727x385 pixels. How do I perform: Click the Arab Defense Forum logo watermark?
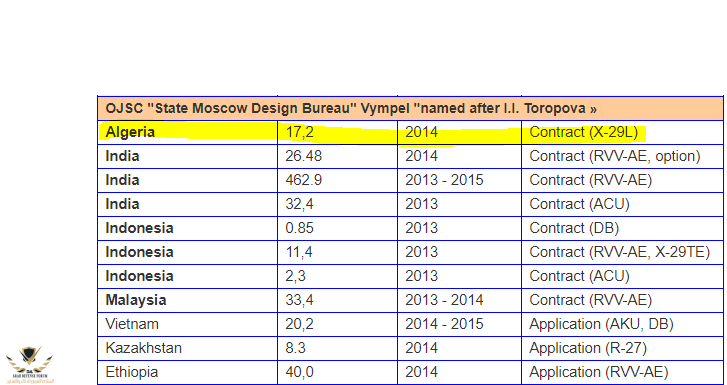tap(30, 365)
